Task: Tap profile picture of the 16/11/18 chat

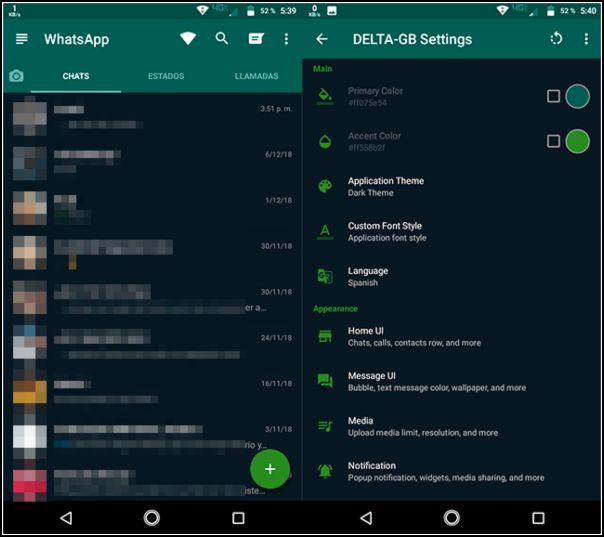Action: coord(30,392)
